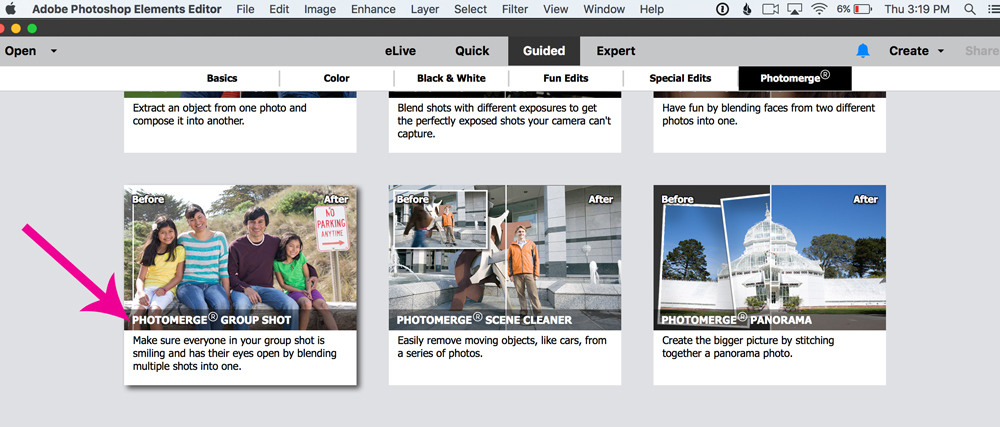Click 'Make sure everyone in your group shot' description

tap(235, 354)
